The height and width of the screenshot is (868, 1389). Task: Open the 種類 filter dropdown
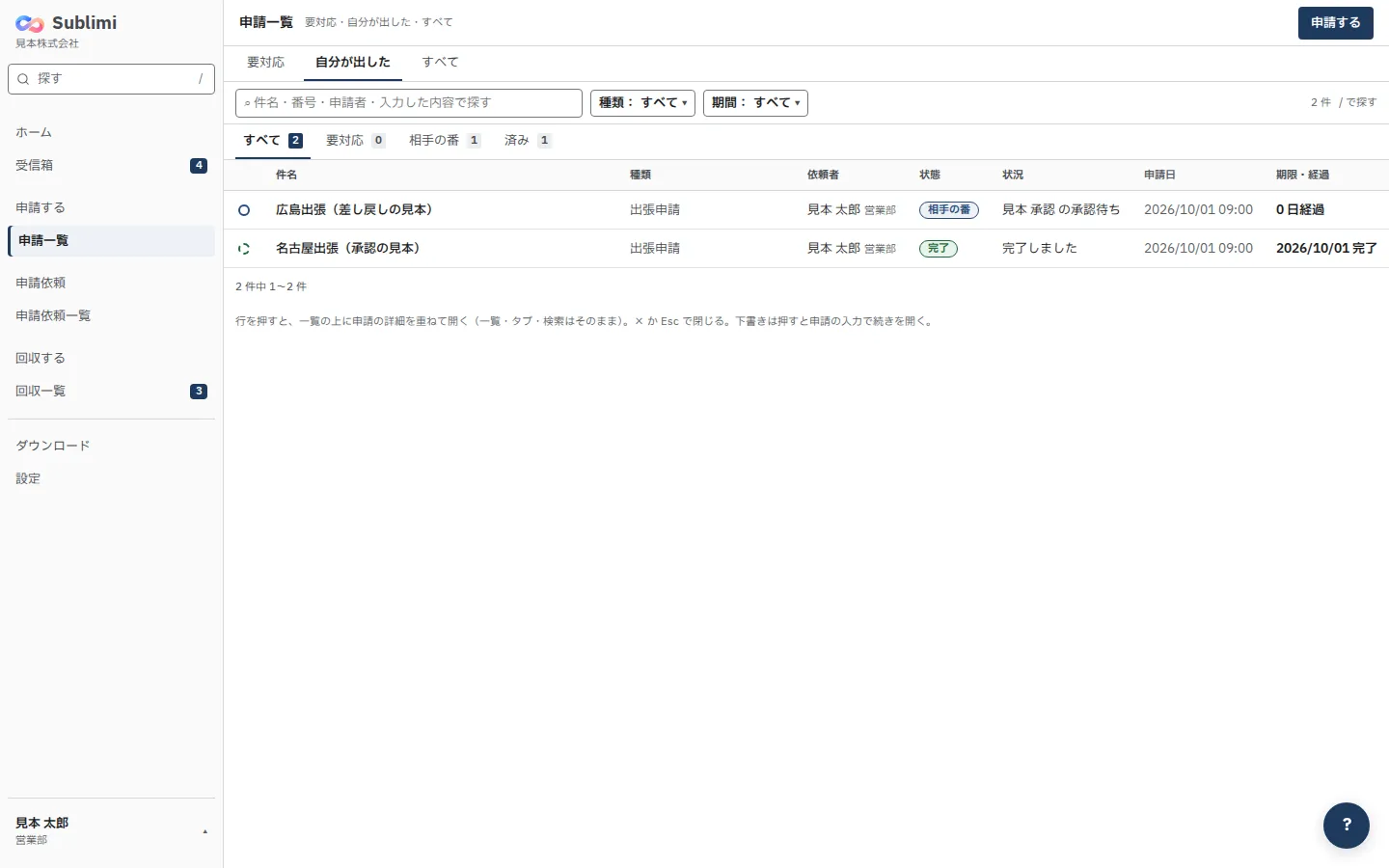click(642, 103)
